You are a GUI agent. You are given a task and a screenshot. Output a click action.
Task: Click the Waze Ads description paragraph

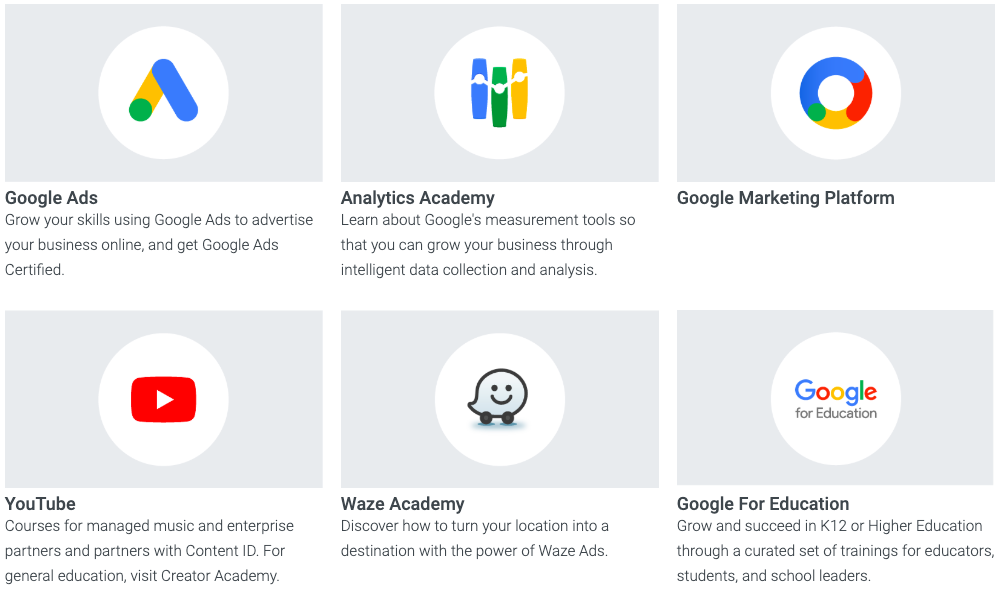click(475, 539)
